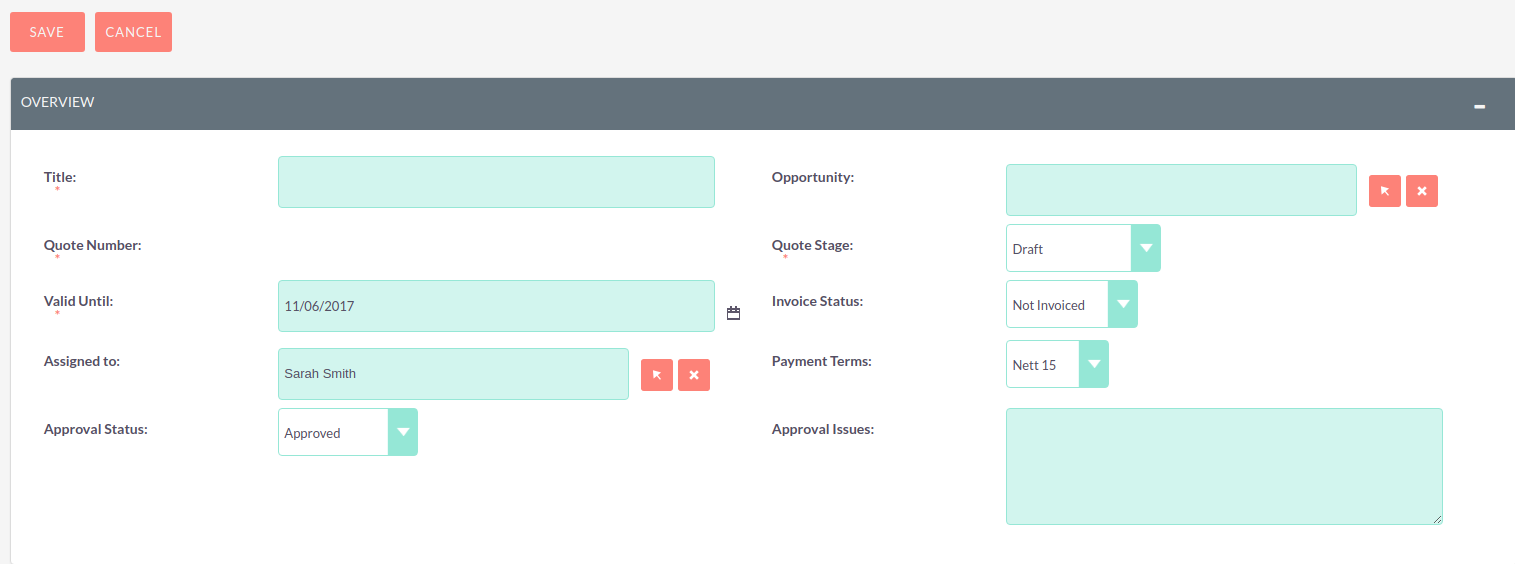This screenshot has height=564, width=1515.
Task: Click the Assigned to select arrow button
Action: [x=656, y=374]
